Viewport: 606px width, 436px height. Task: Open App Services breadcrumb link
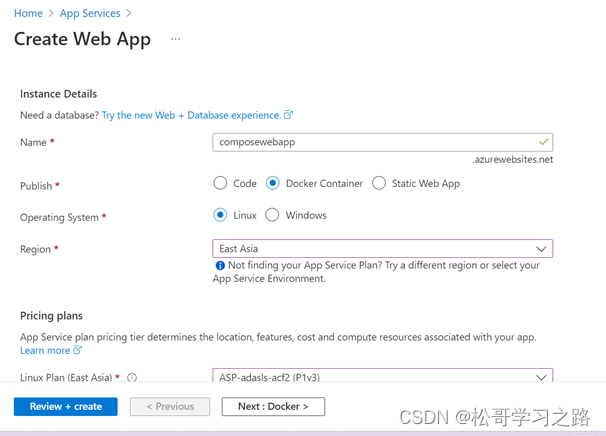[90, 13]
